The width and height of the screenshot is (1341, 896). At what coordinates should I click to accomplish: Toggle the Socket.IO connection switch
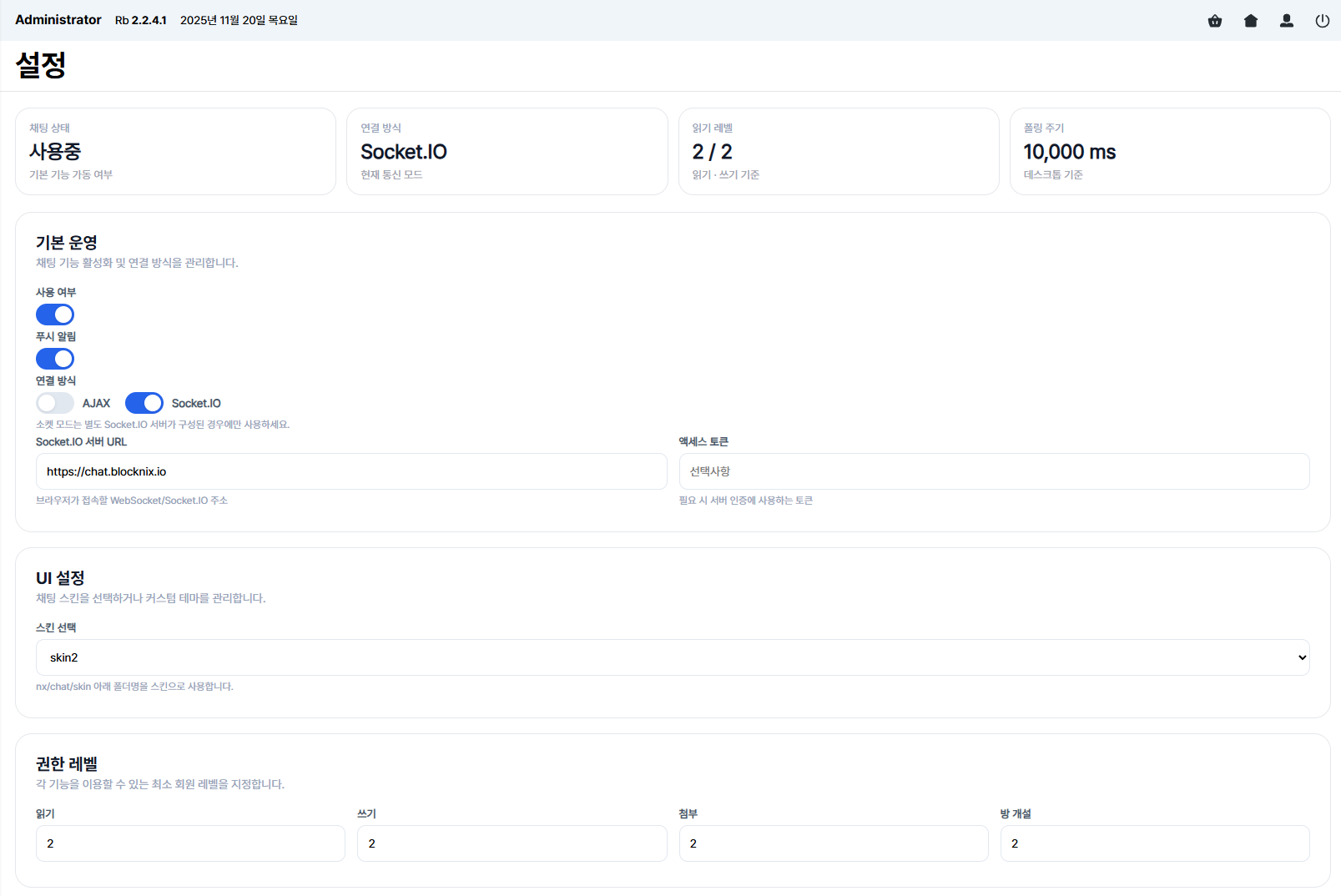(144, 403)
